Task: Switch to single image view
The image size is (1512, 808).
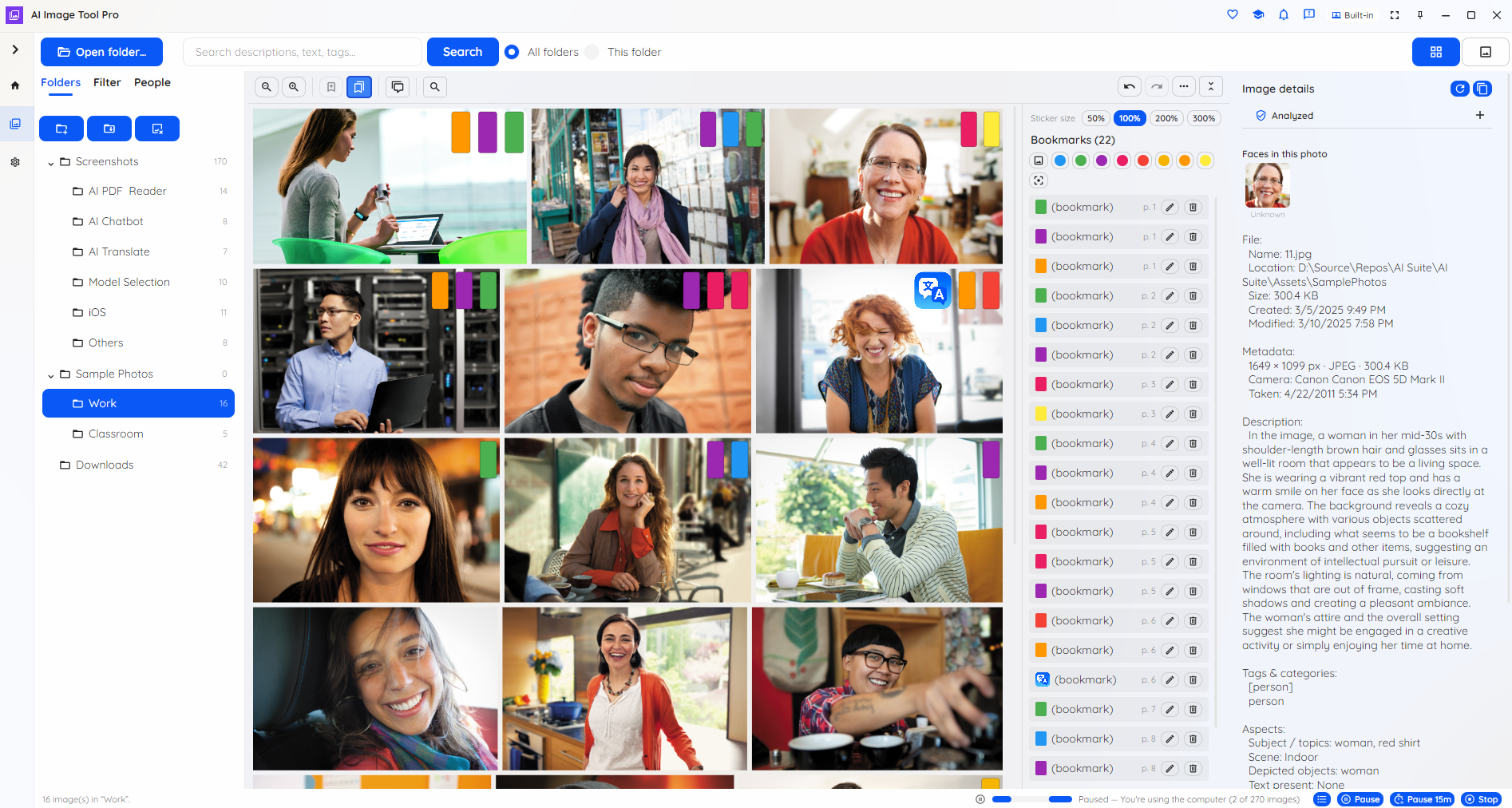Action: [1486, 52]
